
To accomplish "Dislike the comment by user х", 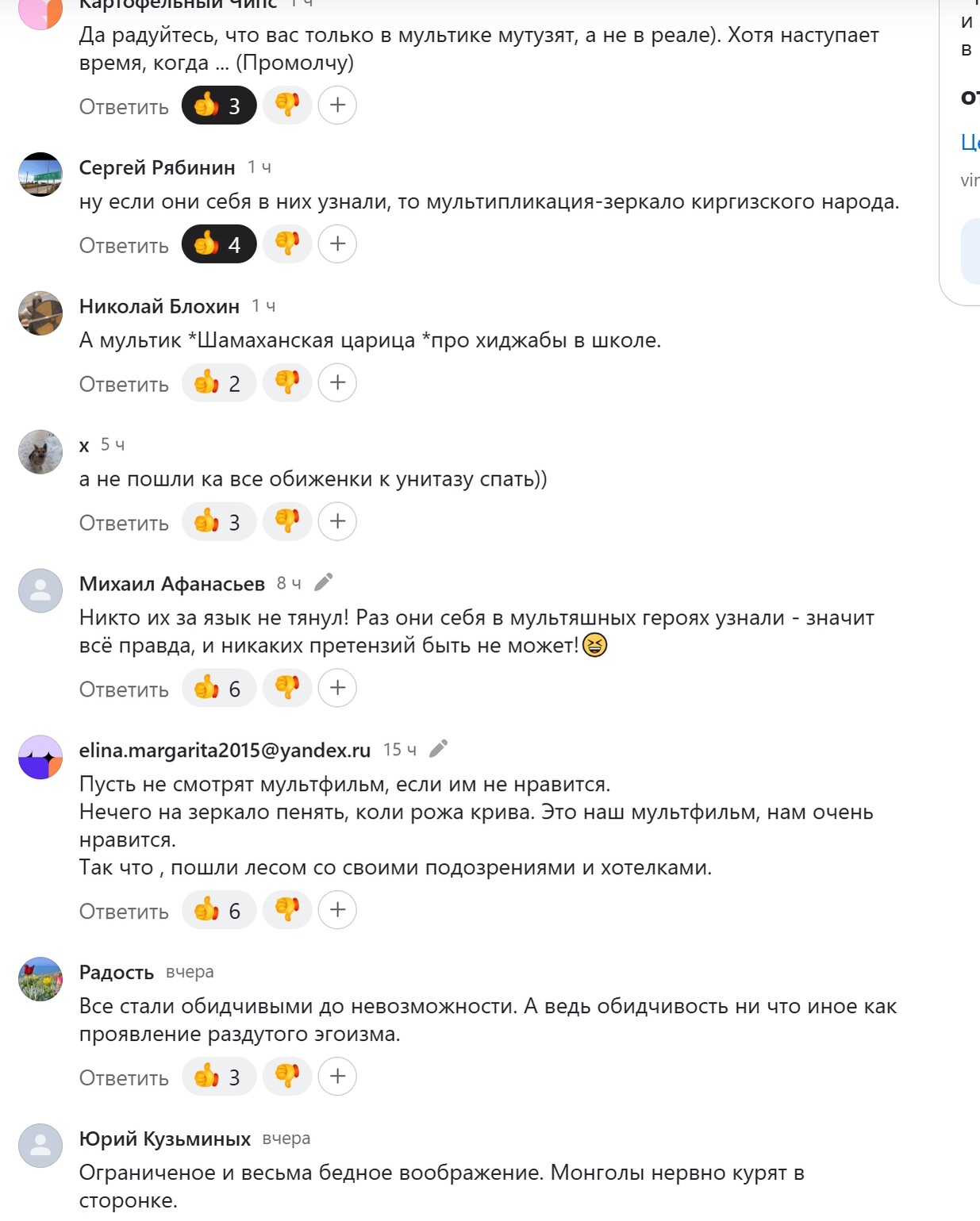I will tap(287, 522).
